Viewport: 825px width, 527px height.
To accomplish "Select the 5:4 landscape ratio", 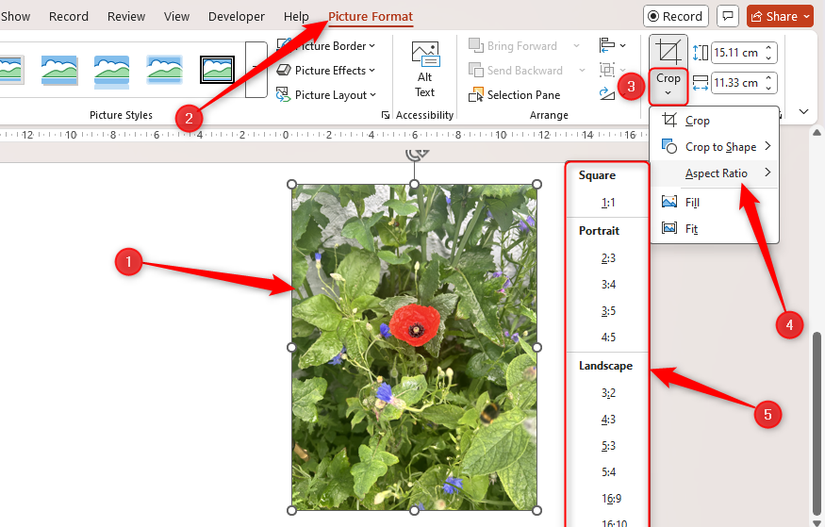I will 608,472.
